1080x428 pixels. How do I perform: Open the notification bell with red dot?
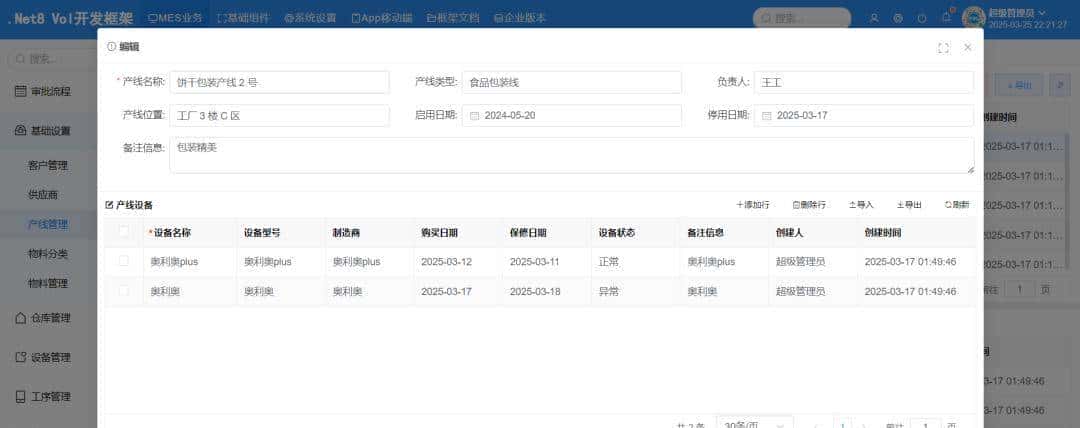click(x=946, y=17)
